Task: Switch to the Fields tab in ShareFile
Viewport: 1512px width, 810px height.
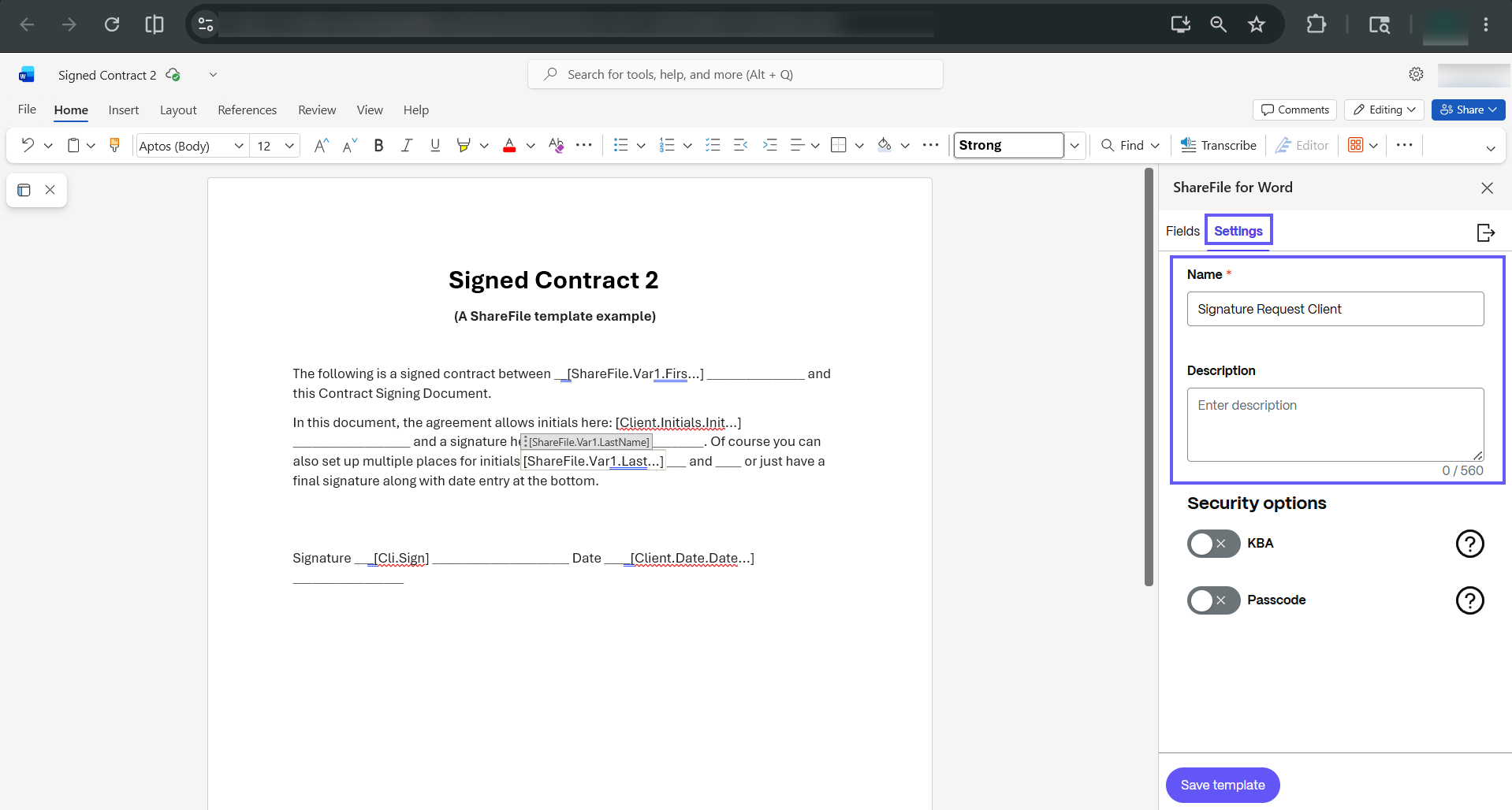Action: tap(1182, 231)
